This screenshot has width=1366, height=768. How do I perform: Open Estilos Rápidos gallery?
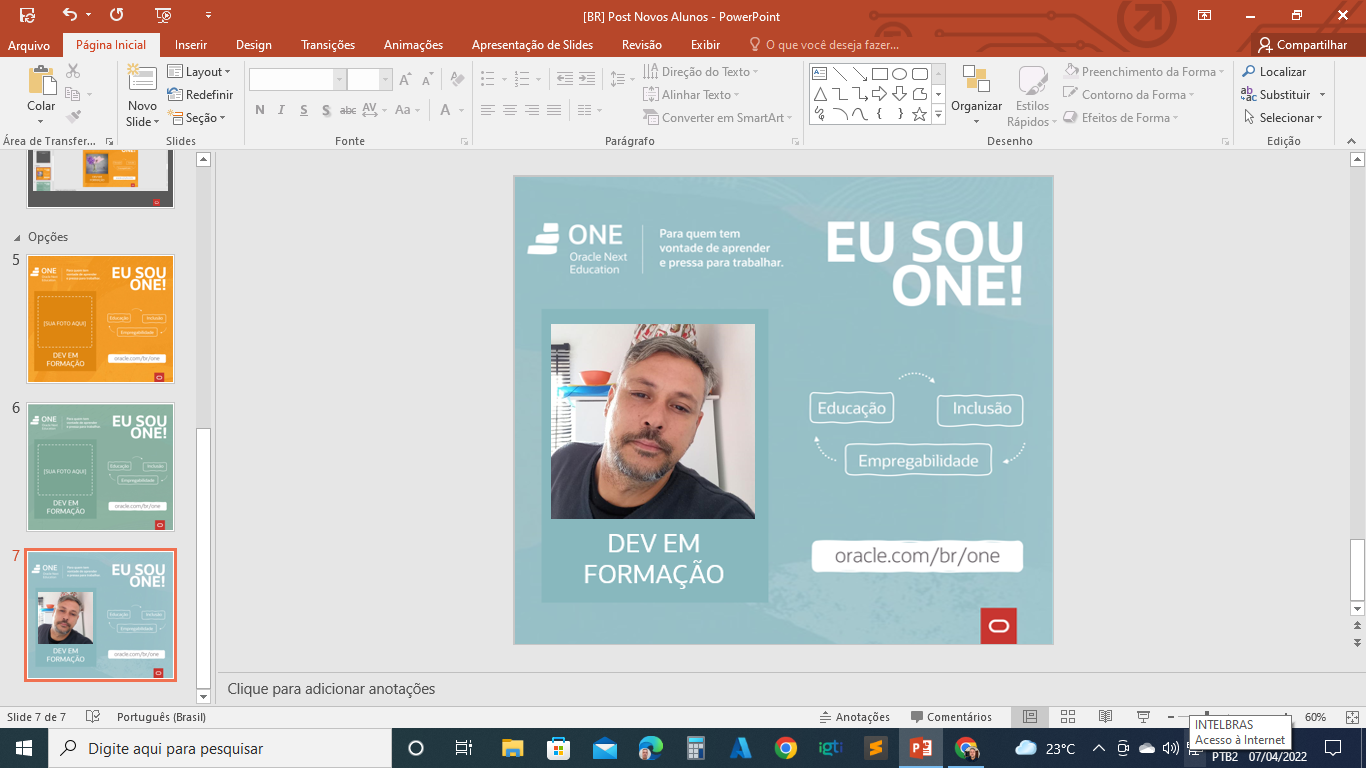coord(1032,97)
